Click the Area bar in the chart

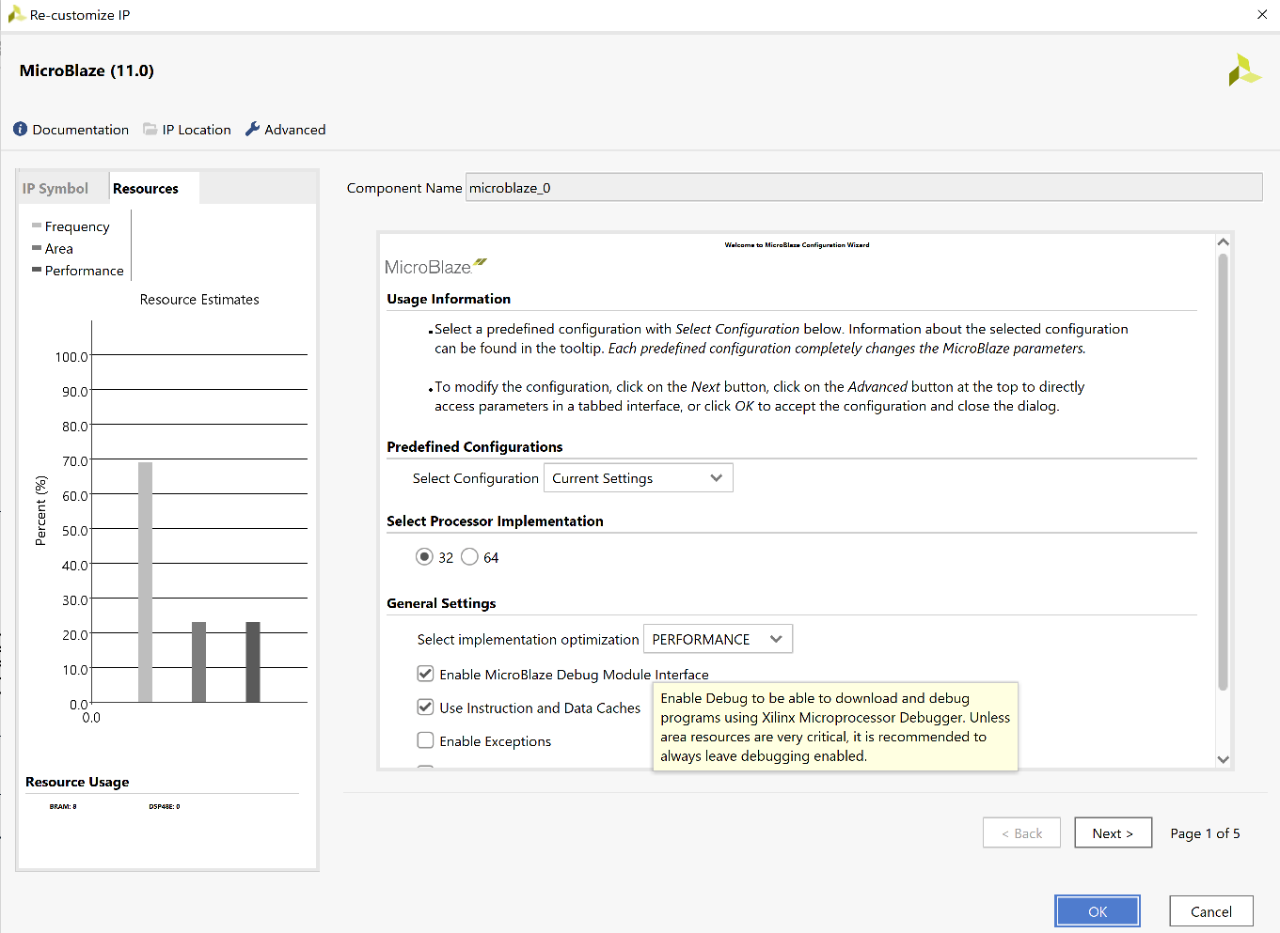(x=199, y=662)
